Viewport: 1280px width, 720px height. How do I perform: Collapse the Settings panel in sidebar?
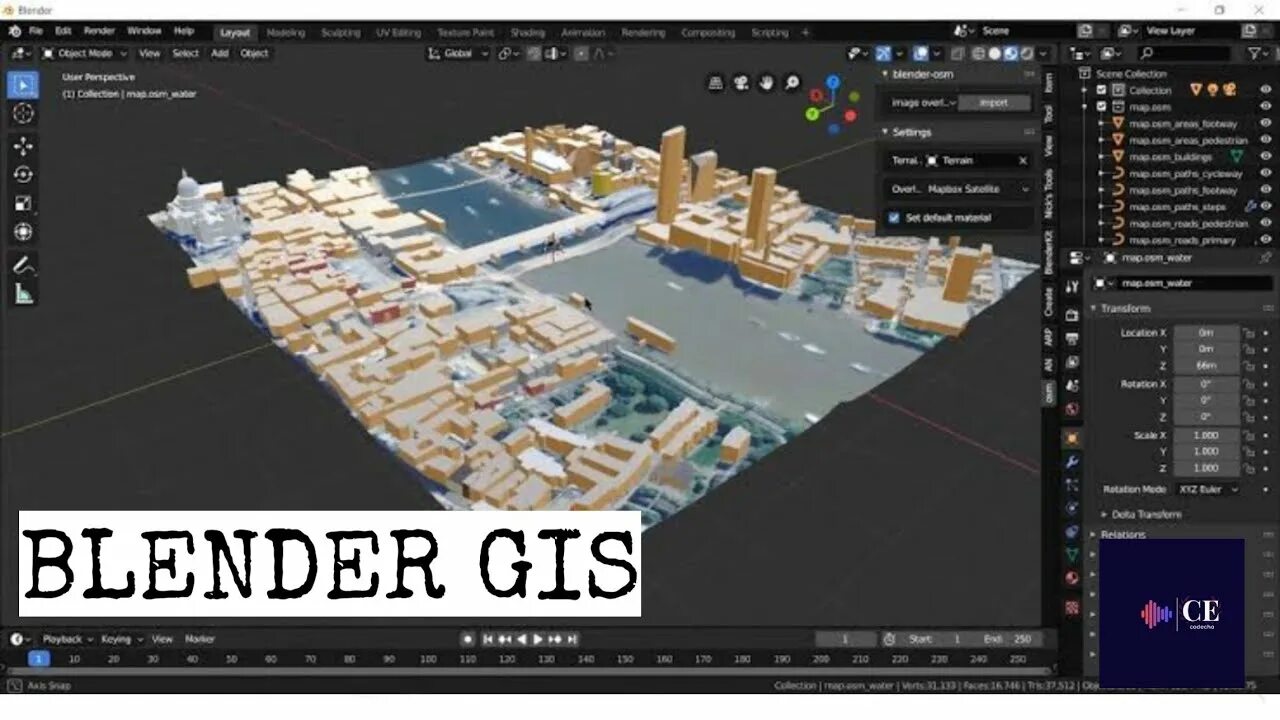(906, 132)
